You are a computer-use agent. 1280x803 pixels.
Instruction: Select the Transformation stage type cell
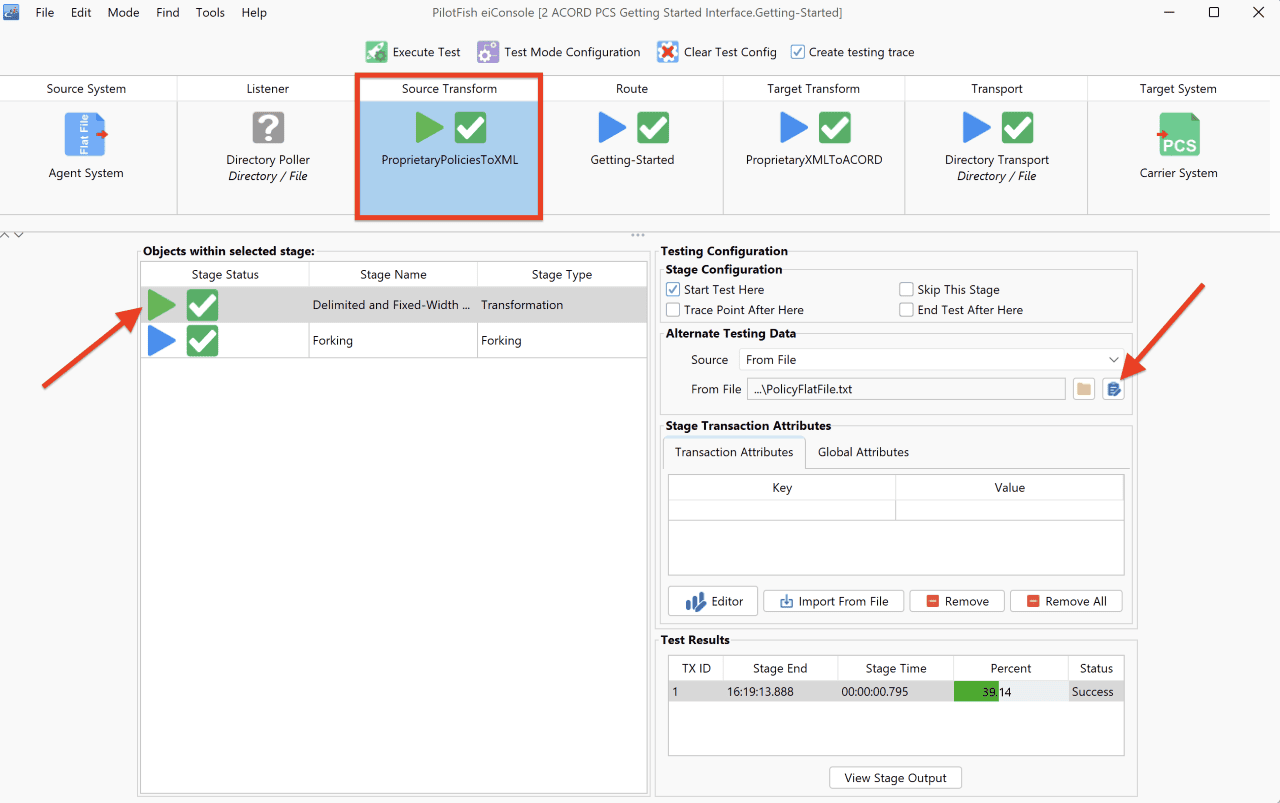(562, 305)
